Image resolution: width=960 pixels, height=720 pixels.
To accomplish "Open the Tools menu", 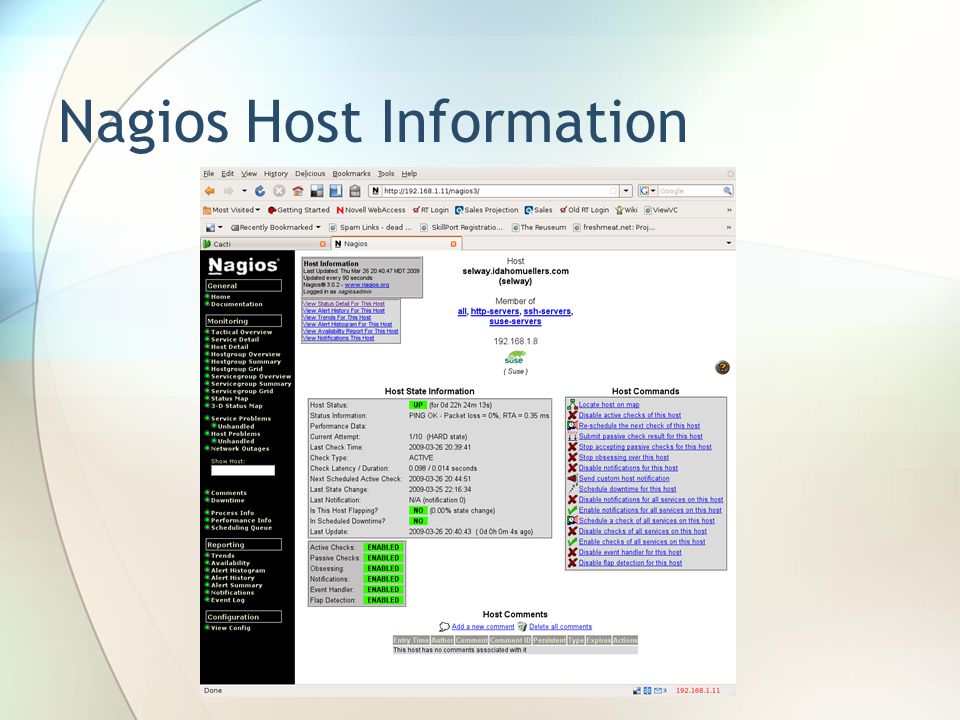I will pos(386,174).
